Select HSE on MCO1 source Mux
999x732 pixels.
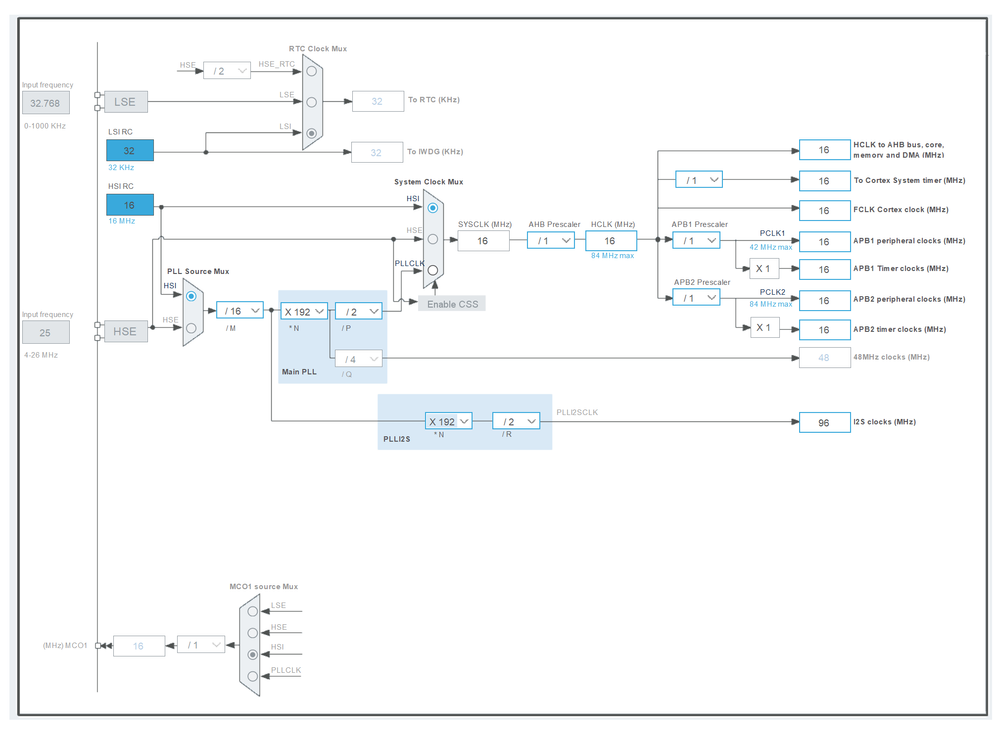pos(252,633)
